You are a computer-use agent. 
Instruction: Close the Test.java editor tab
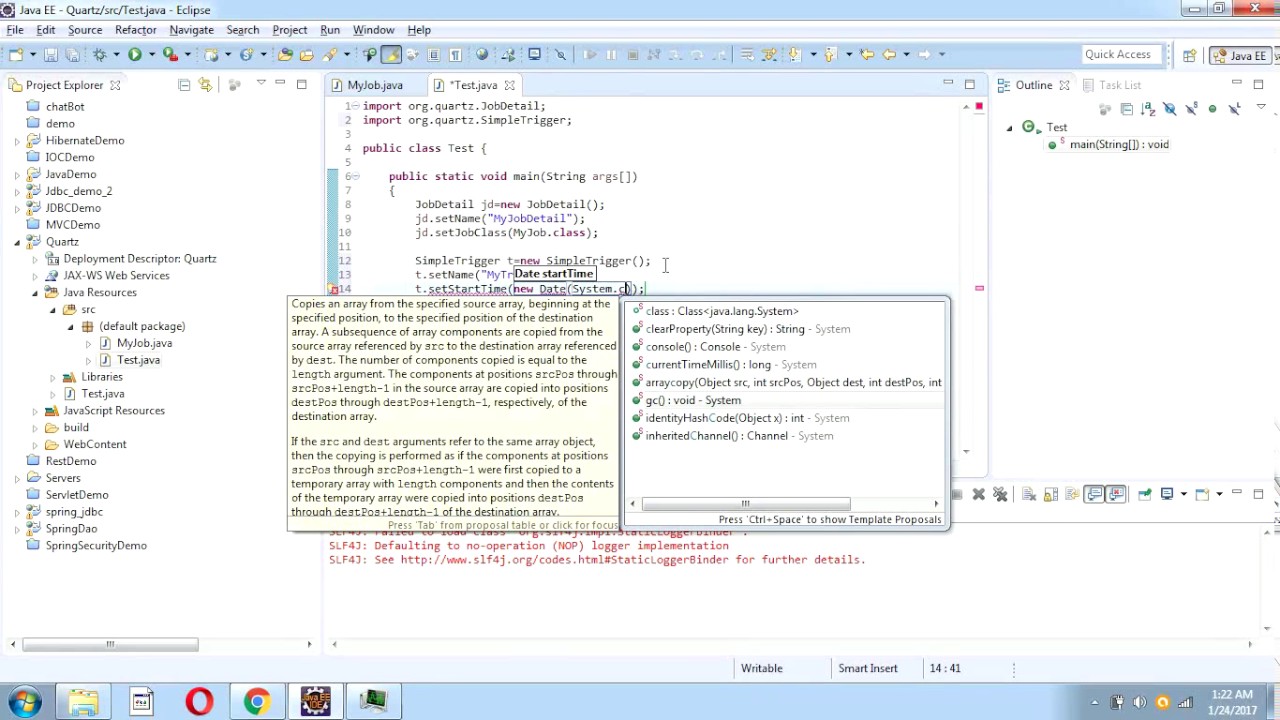click(x=509, y=85)
